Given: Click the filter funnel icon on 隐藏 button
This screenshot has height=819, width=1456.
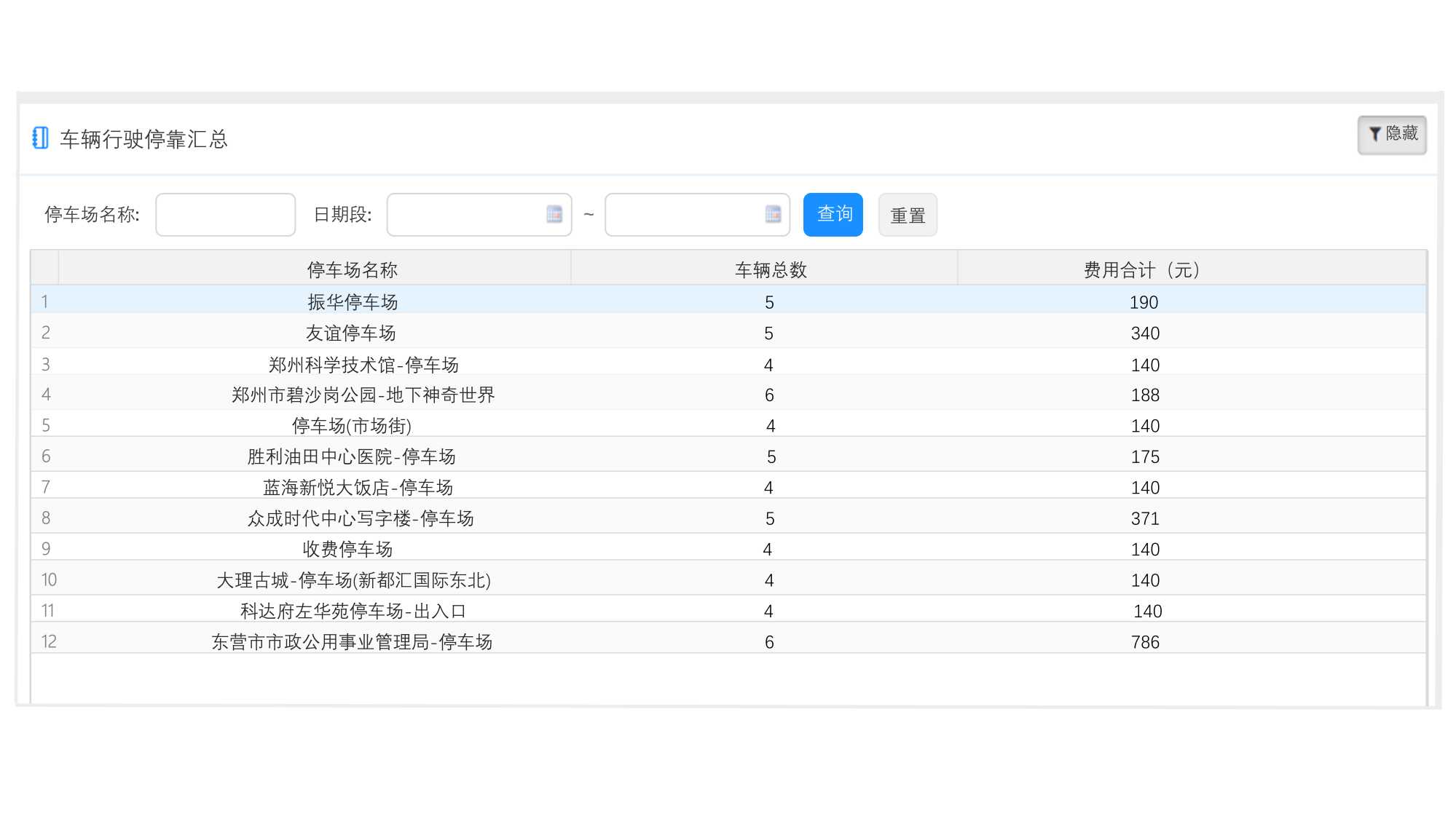Looking at the screenshot, I should click(x=1374, y=134).
